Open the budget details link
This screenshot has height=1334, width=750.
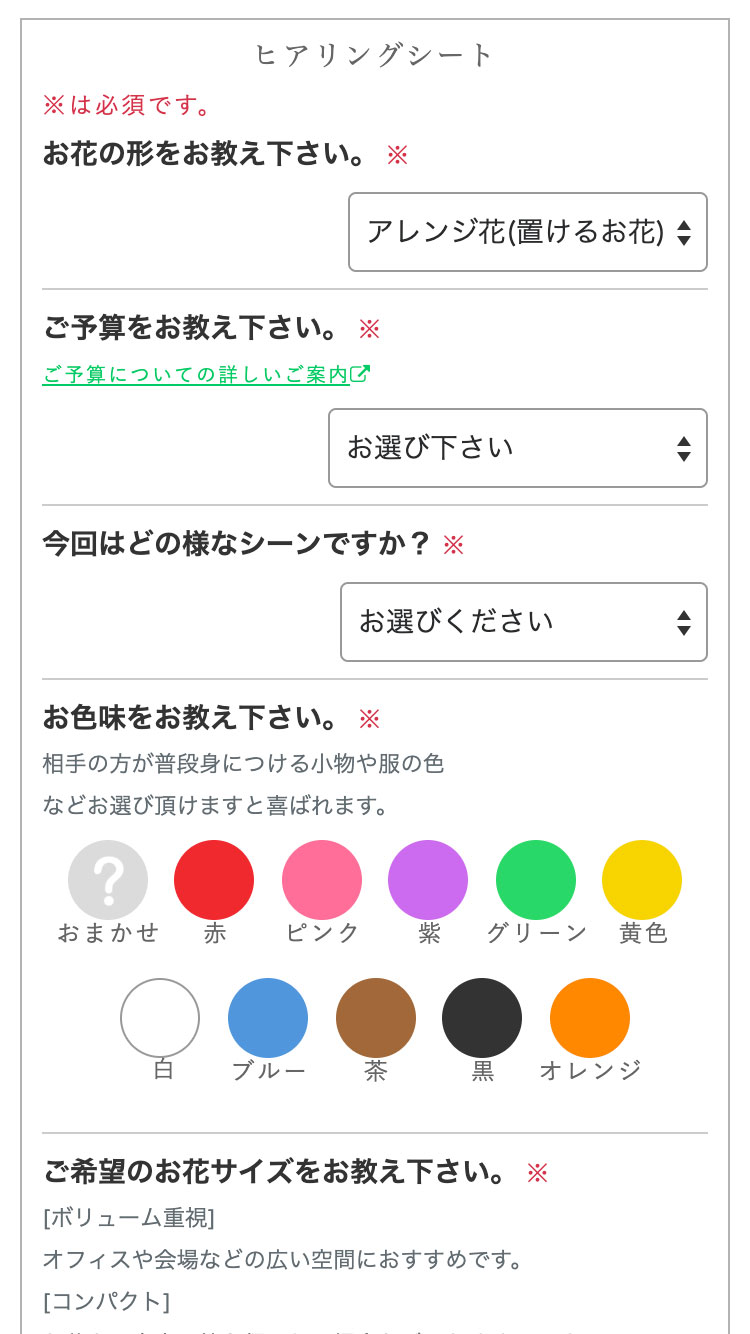[x=196, y=375]
